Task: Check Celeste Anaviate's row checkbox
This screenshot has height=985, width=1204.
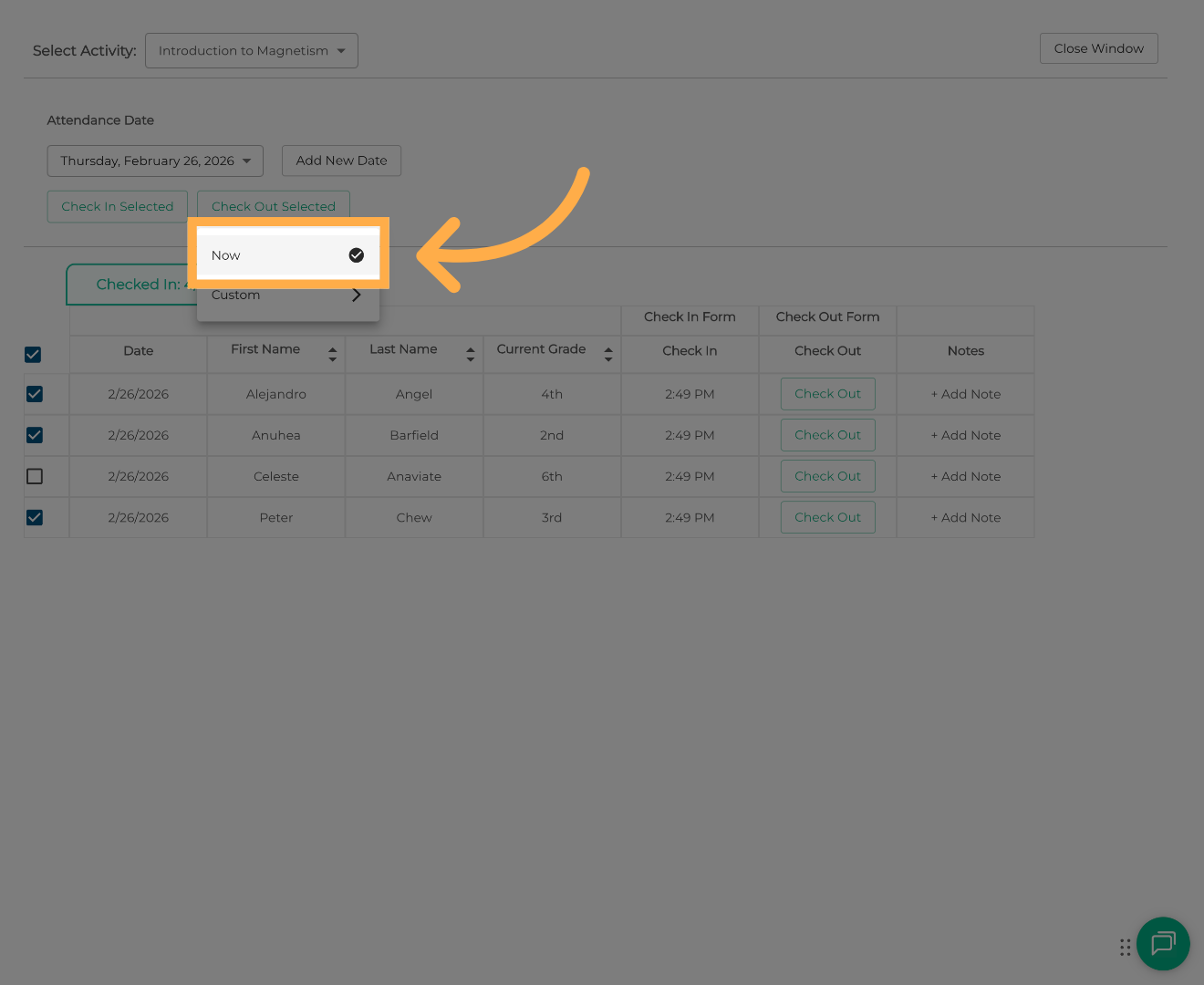Action: tap(35, 476)
